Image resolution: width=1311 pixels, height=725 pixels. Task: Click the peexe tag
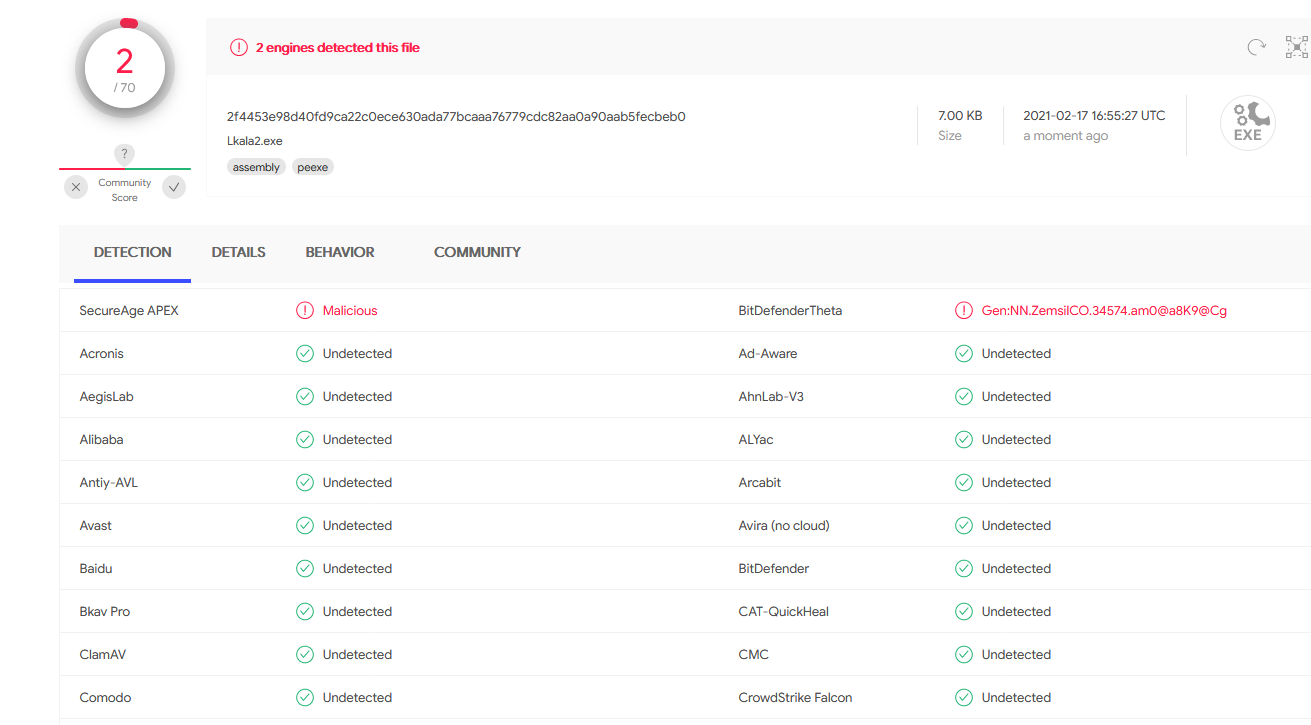[313, 167]
